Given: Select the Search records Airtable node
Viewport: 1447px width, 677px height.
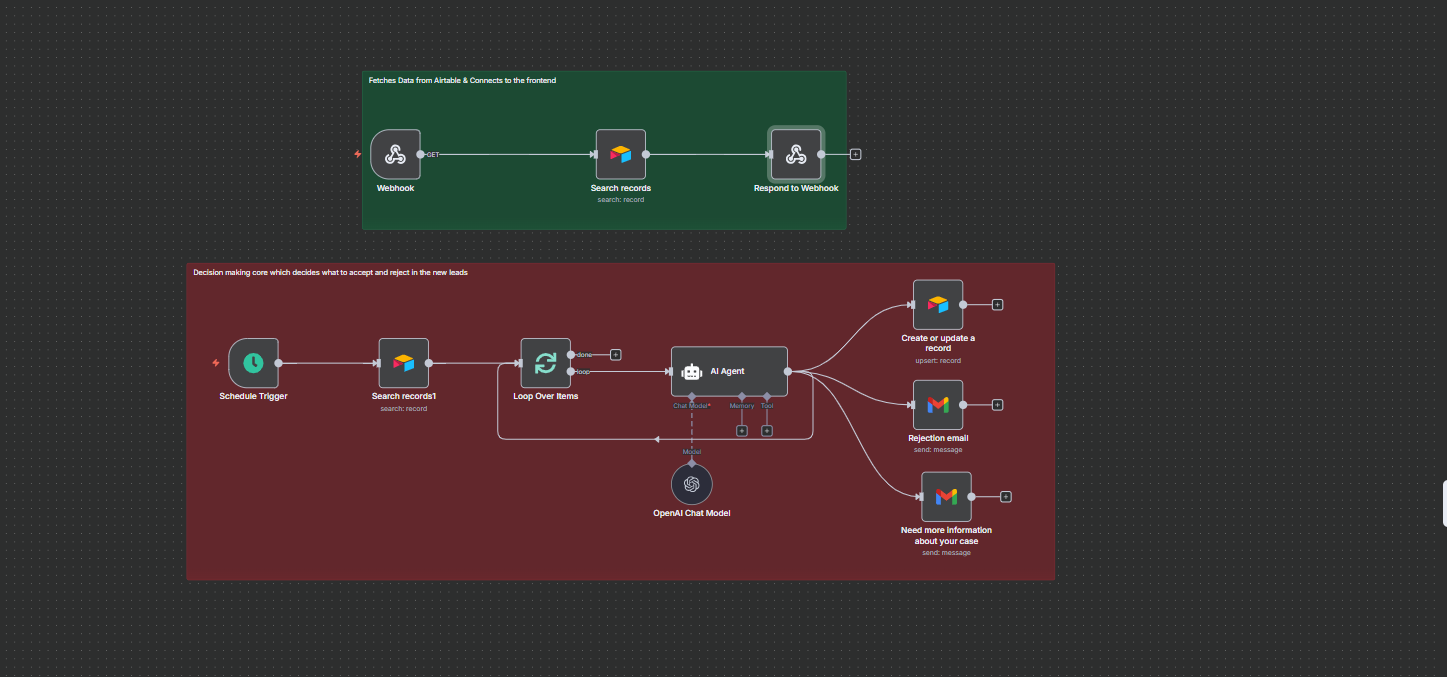Looking at the screenshot, I should 620,154.
